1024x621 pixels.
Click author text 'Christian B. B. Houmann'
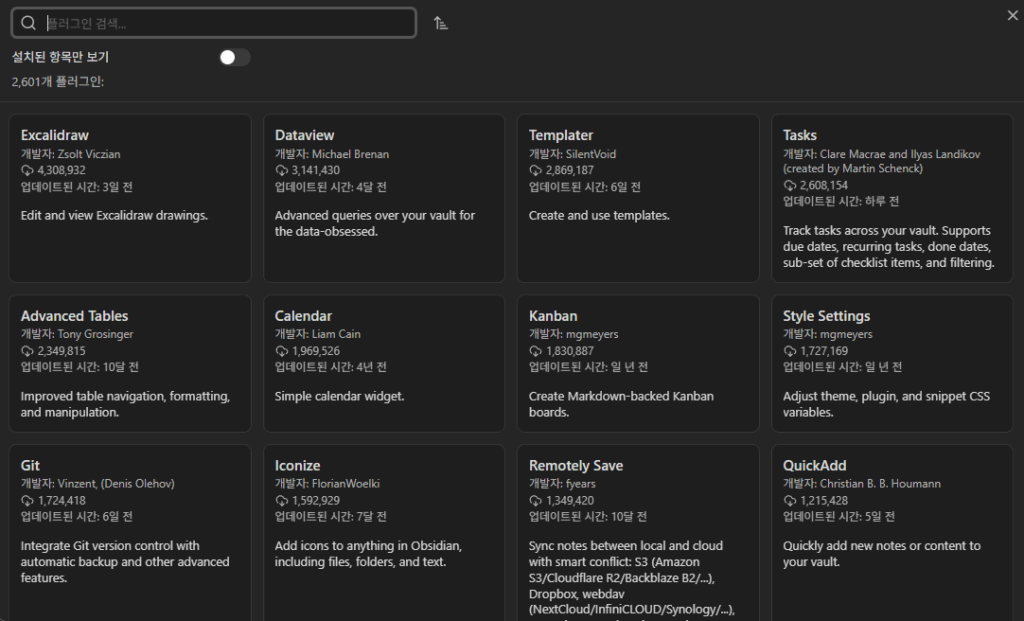(880, 484)
